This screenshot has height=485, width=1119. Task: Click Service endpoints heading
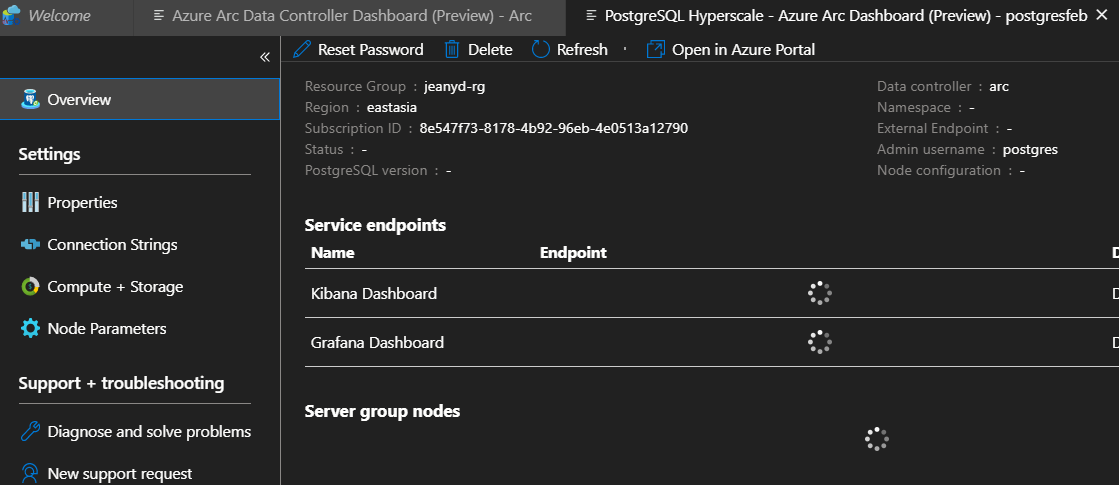pos(375,225)
